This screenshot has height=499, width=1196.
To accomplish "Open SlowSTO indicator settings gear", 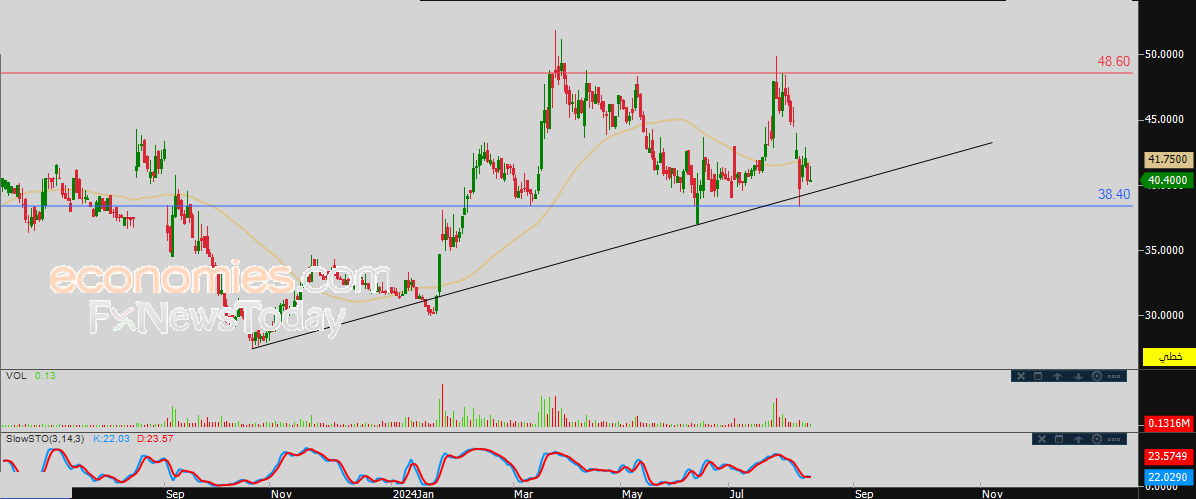I will [1097, 439].
